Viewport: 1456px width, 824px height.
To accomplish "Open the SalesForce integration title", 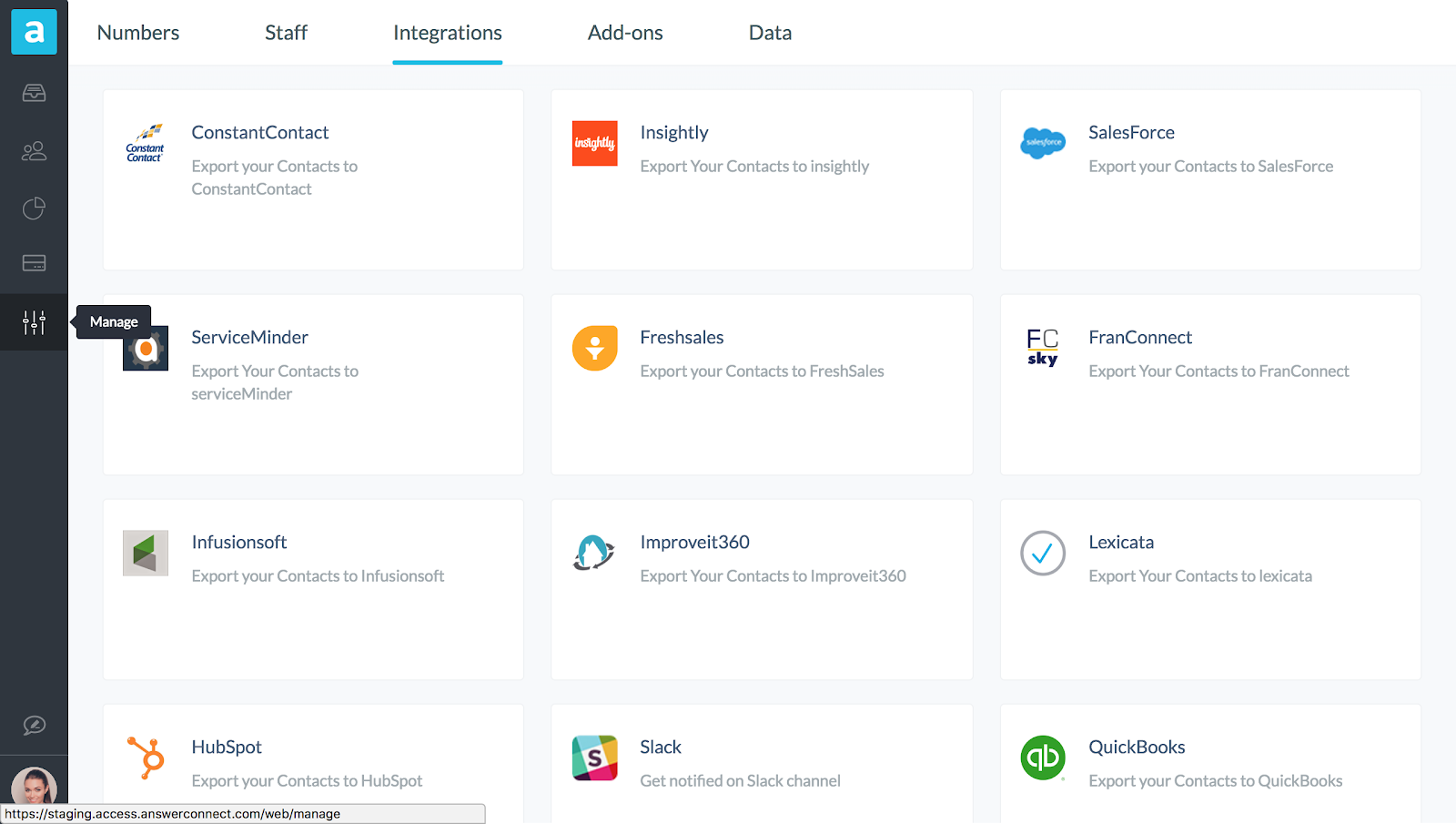I will [x=1132, y=133].
